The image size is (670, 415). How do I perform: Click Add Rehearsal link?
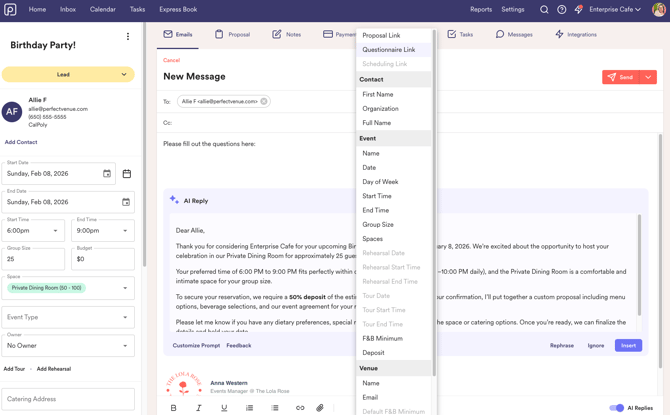click(x=54, y=369)
